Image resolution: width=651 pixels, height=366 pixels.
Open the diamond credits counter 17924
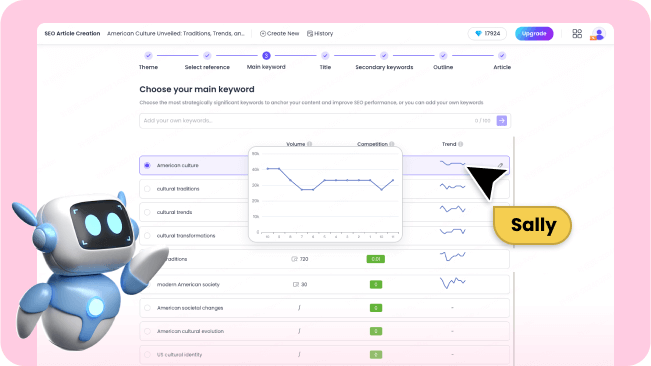pos(487,34)
